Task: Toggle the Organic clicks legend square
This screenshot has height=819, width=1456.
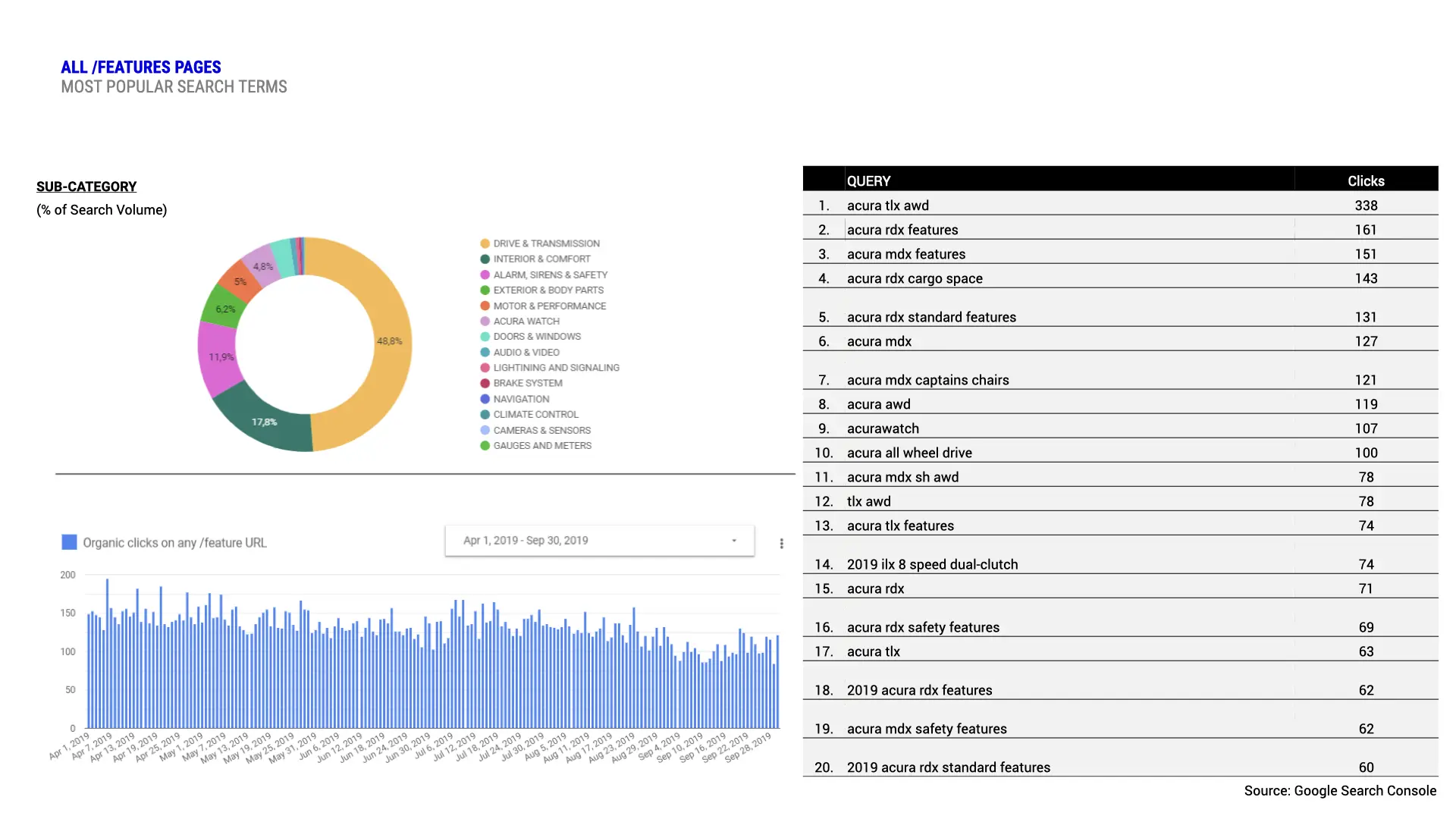Action: click(69, 542)
